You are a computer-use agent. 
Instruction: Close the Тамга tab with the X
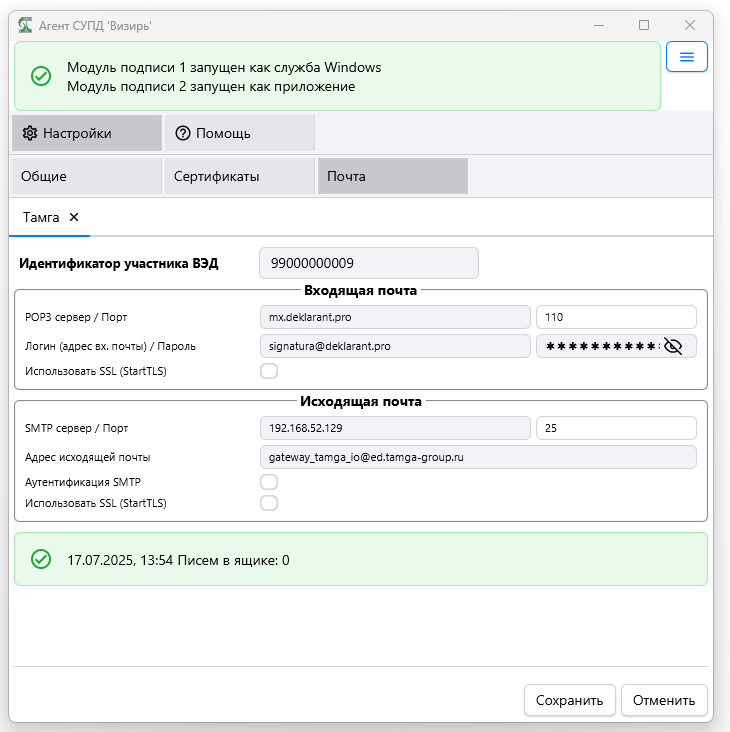[74, 217]
